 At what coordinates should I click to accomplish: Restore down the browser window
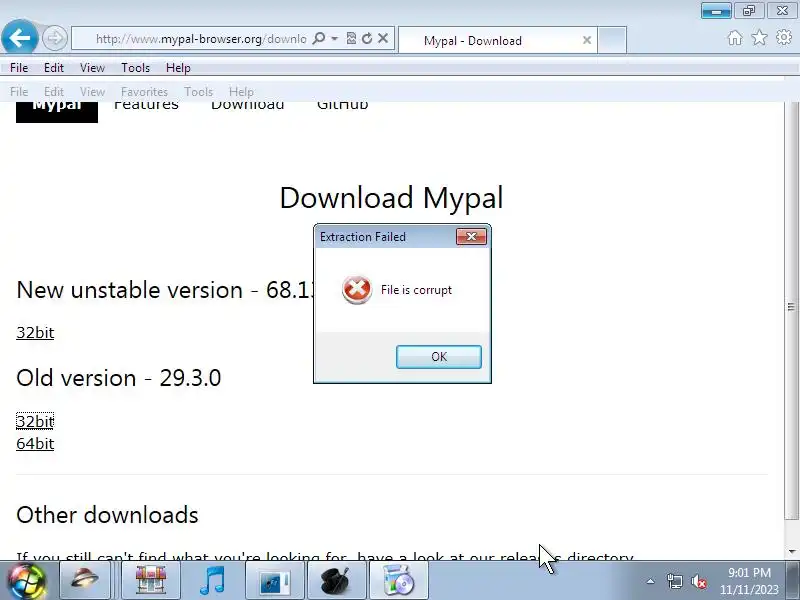(749, 10)
